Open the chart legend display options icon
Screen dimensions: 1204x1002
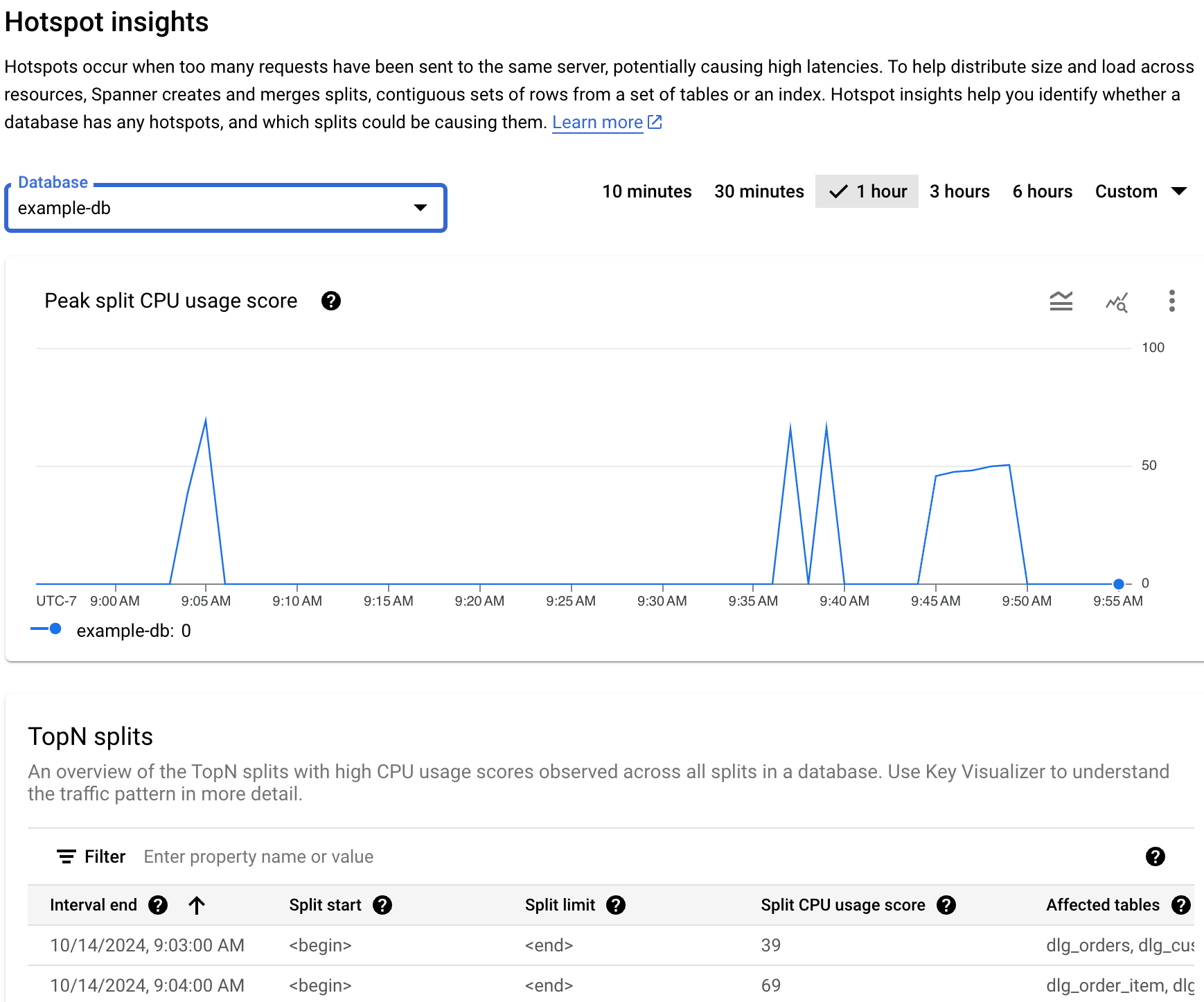pos(1061,301)
